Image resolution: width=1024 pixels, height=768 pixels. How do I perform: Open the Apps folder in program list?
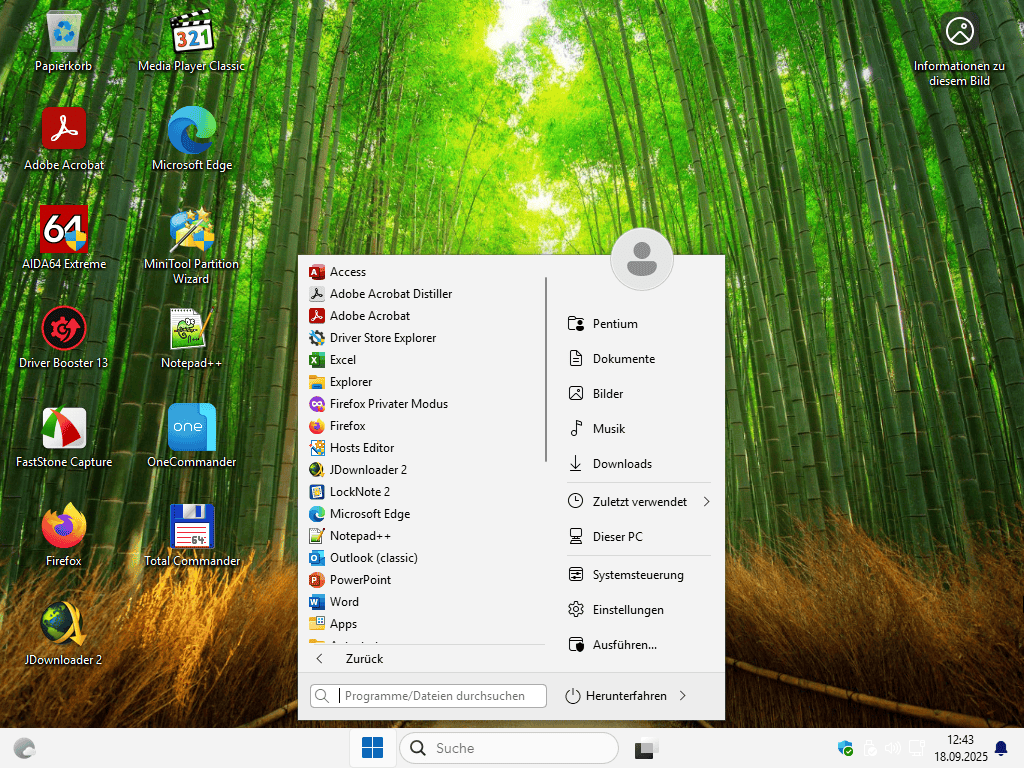pyautogui.click(x=343, y=624)
